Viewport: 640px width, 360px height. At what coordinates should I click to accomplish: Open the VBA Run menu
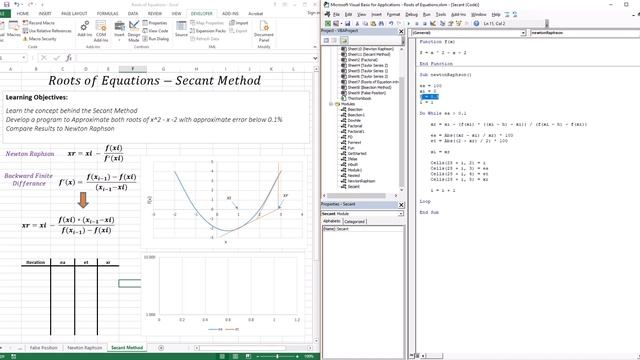(x=427, y=14)
